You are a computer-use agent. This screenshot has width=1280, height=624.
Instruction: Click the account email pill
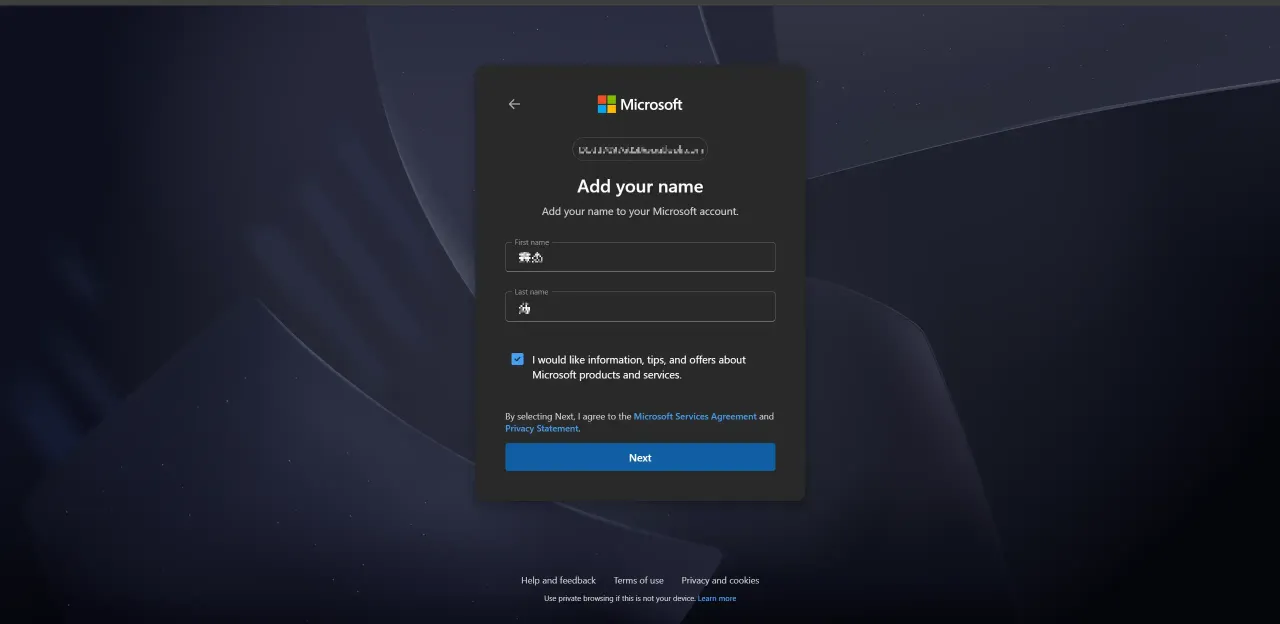[x=640, y=149]
